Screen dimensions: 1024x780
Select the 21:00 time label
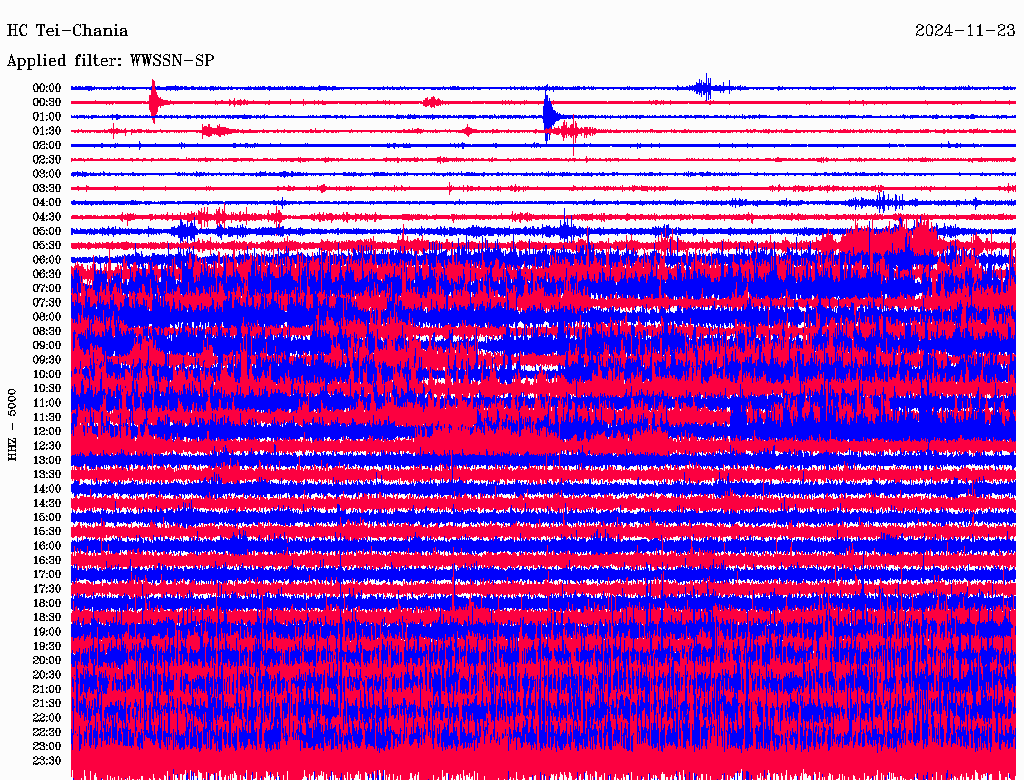[48, 690]
